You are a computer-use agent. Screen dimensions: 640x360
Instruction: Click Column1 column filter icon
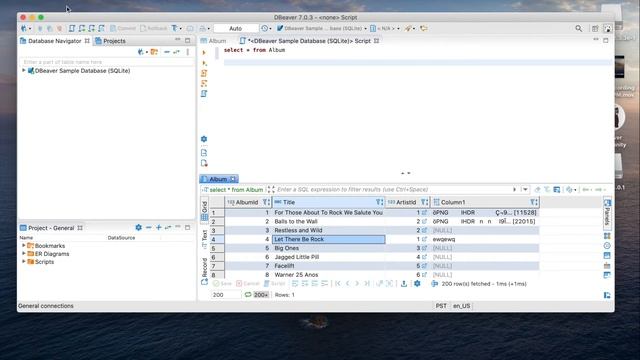533,202
